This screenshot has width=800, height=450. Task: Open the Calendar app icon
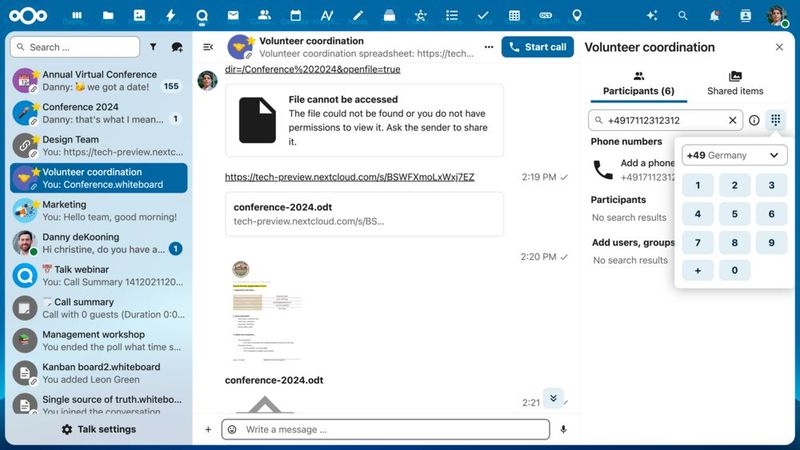[295, 16]
